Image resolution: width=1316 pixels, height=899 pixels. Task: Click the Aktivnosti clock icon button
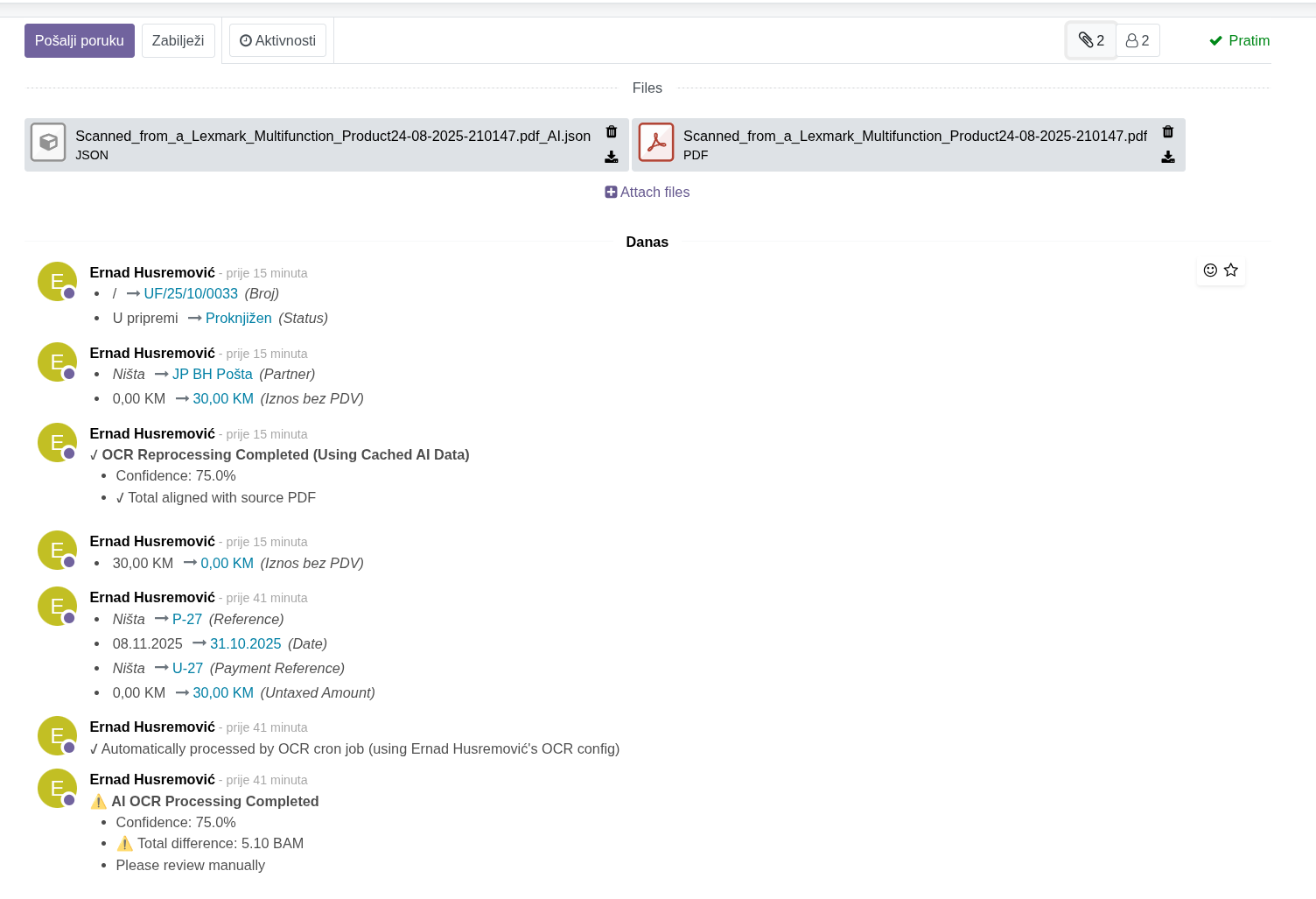pyautogui.click(x=277, y=39)
